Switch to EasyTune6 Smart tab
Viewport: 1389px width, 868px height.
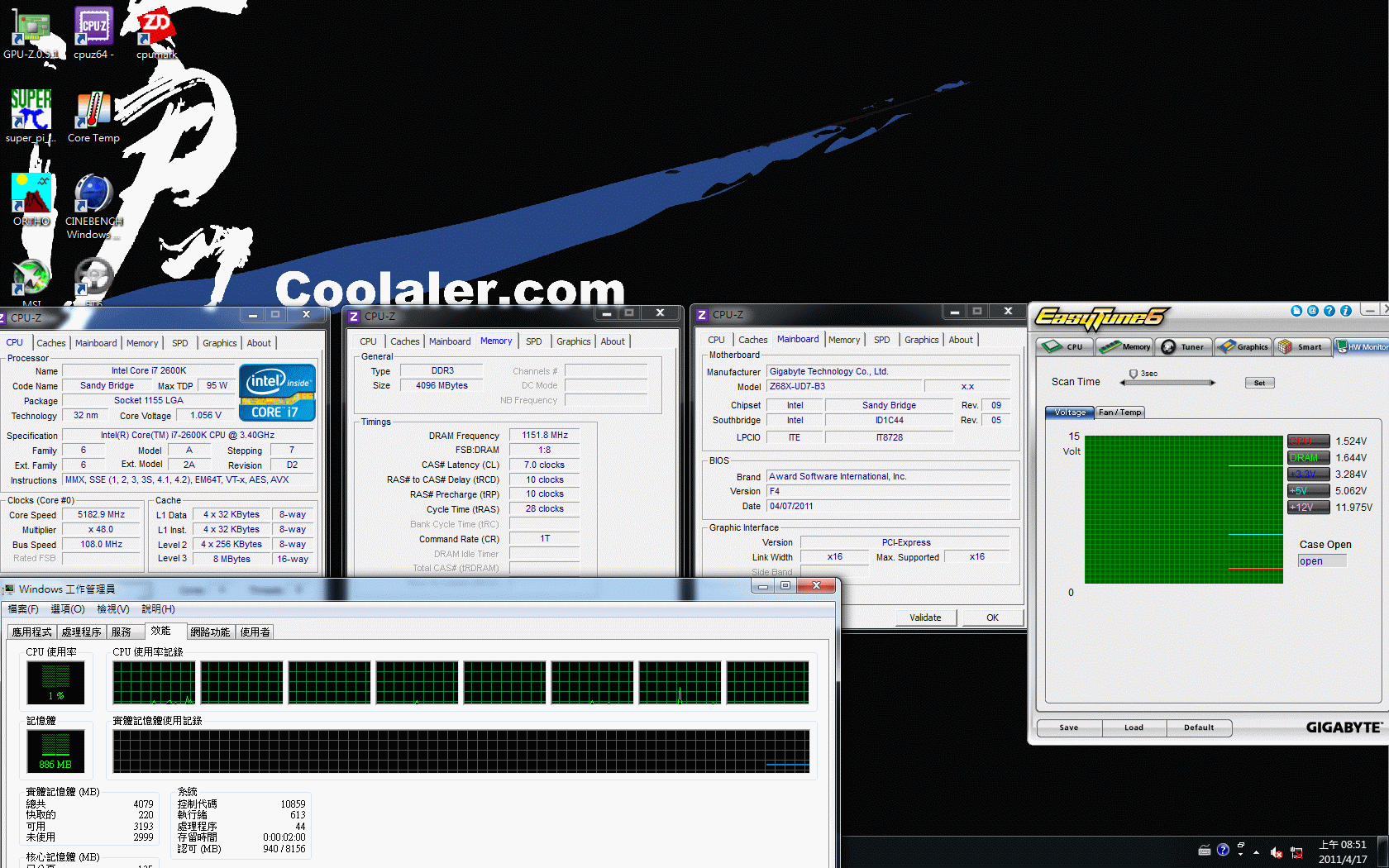point(1302,347)
